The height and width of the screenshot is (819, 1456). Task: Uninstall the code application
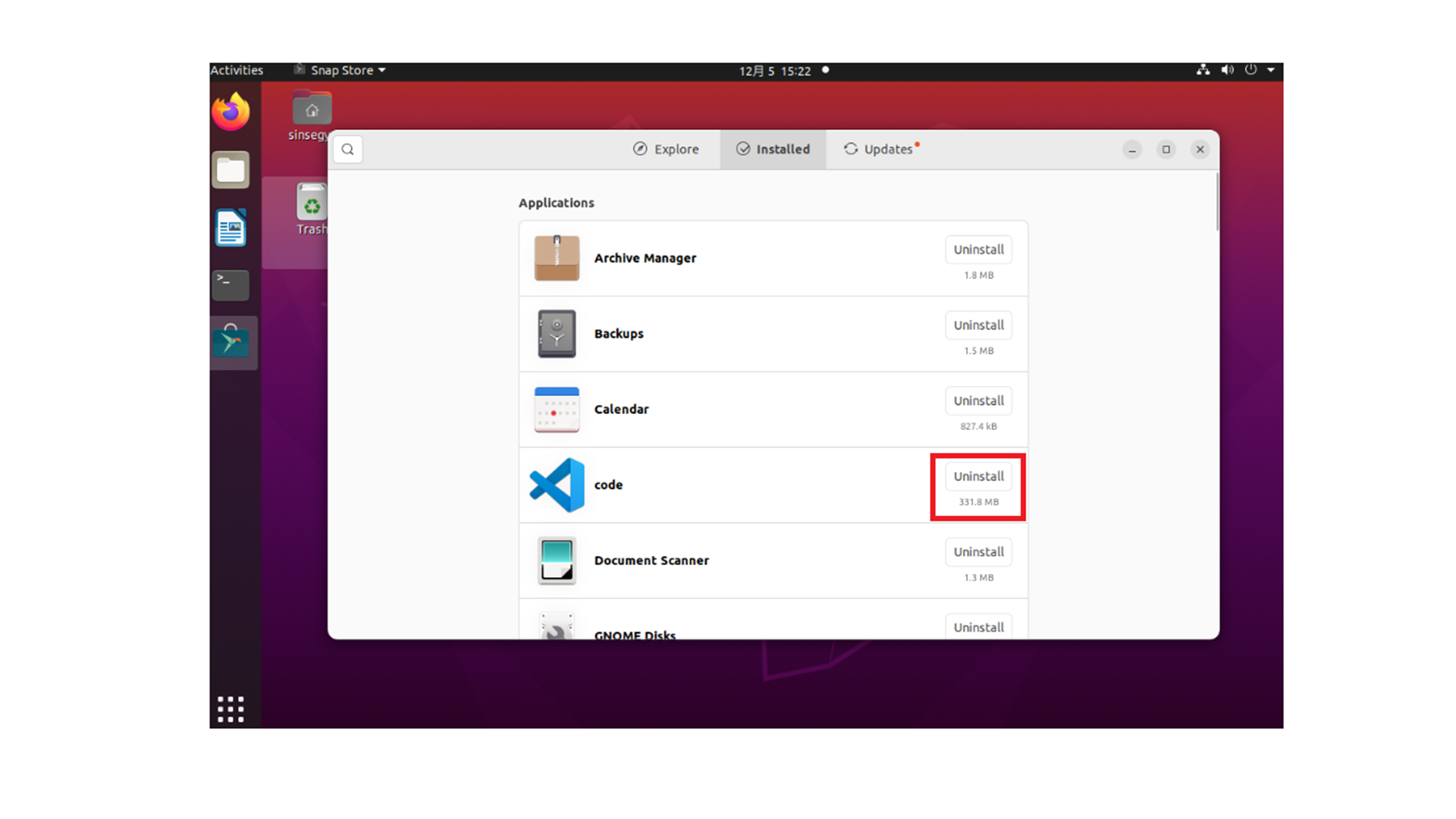978,476
